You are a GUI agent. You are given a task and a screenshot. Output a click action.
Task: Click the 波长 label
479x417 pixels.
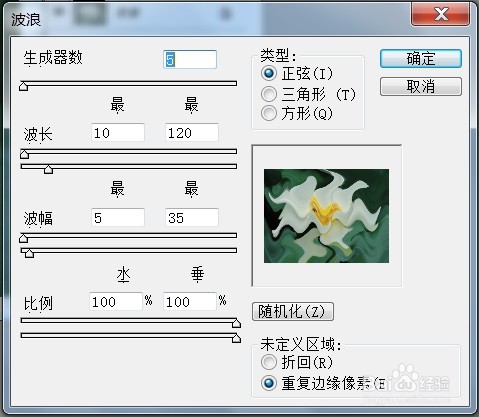coord(38,135)
